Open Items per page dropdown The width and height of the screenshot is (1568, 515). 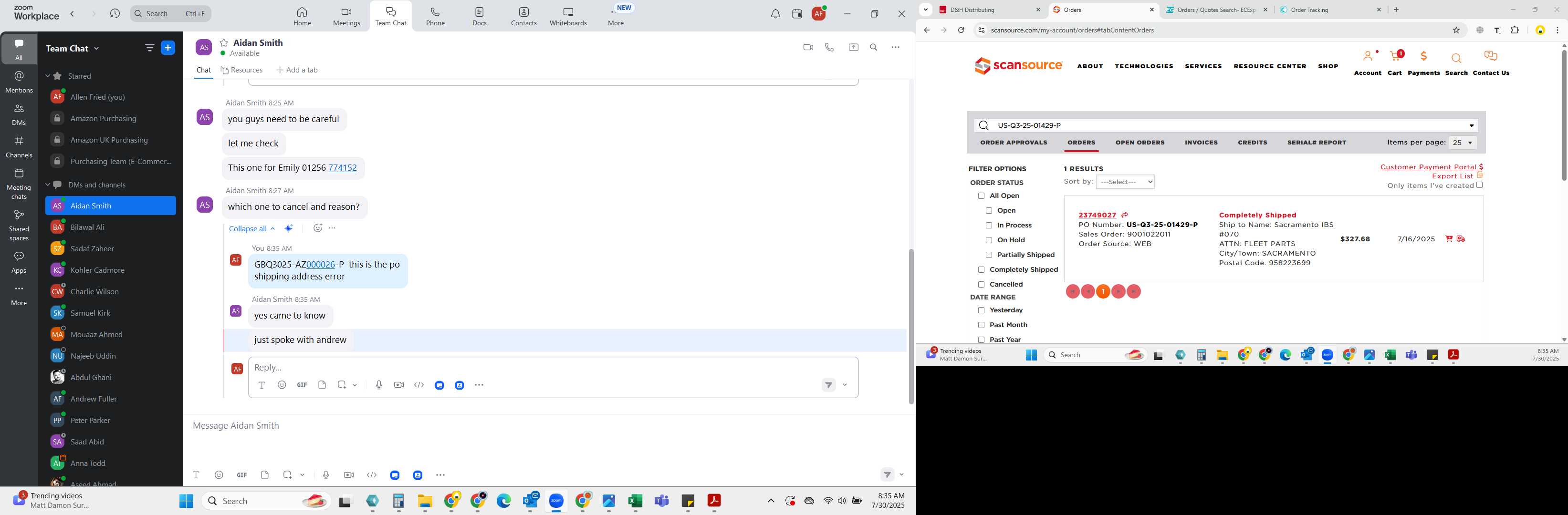1463,143
